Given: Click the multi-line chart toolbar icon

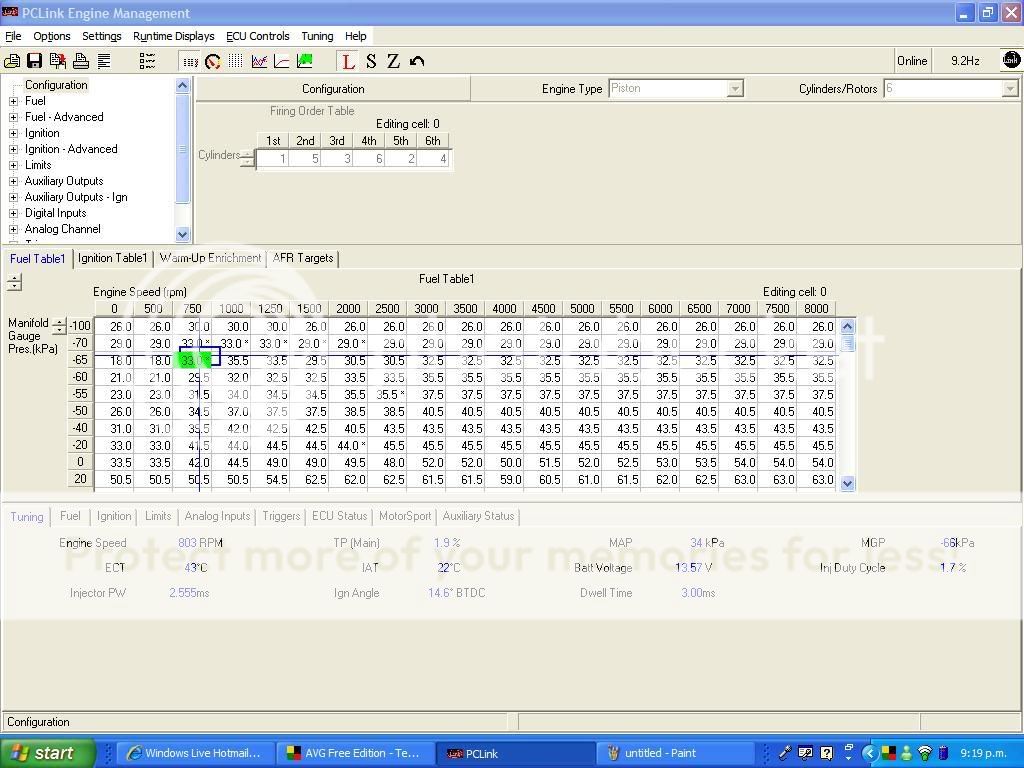Looking at the screenshot, I should [x=259, y=61].
